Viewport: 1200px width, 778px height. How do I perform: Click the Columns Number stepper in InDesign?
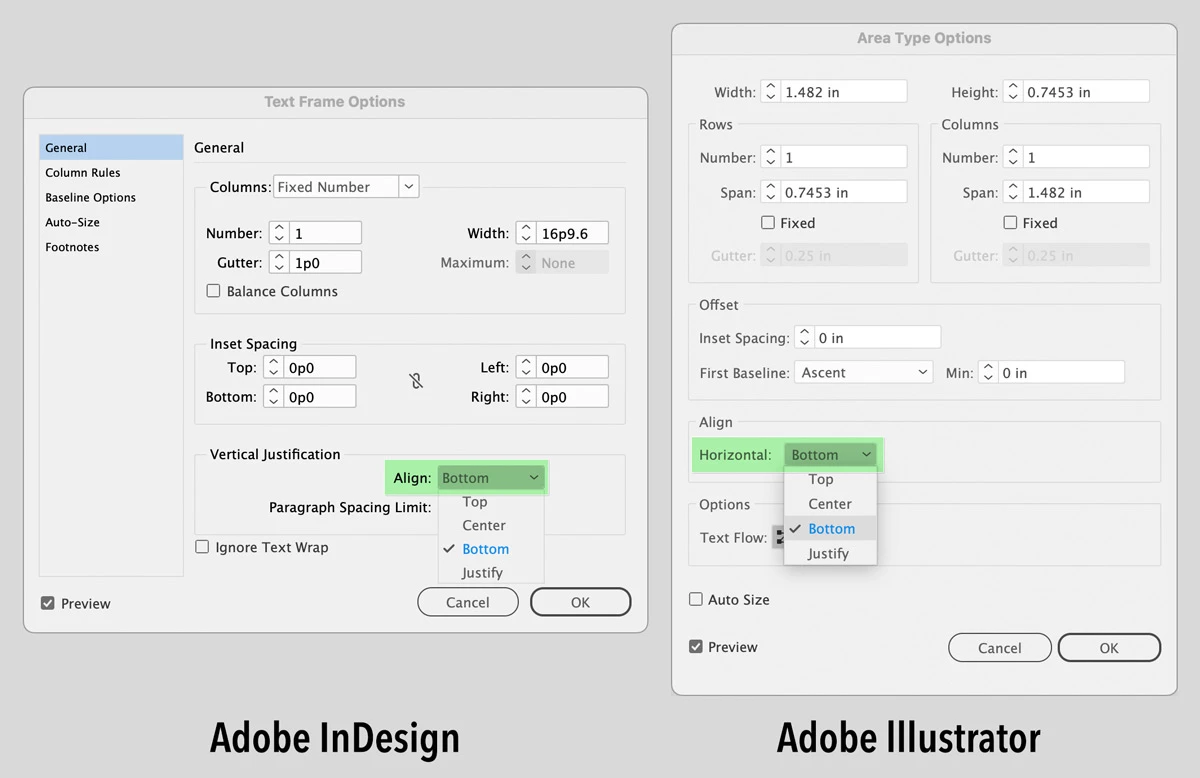(279, 233)
